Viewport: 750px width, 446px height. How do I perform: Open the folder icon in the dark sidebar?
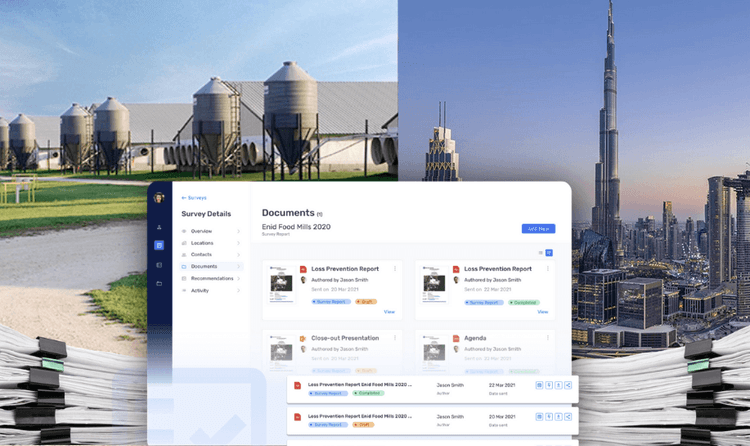pyautogui.click(x=159, y=284)
